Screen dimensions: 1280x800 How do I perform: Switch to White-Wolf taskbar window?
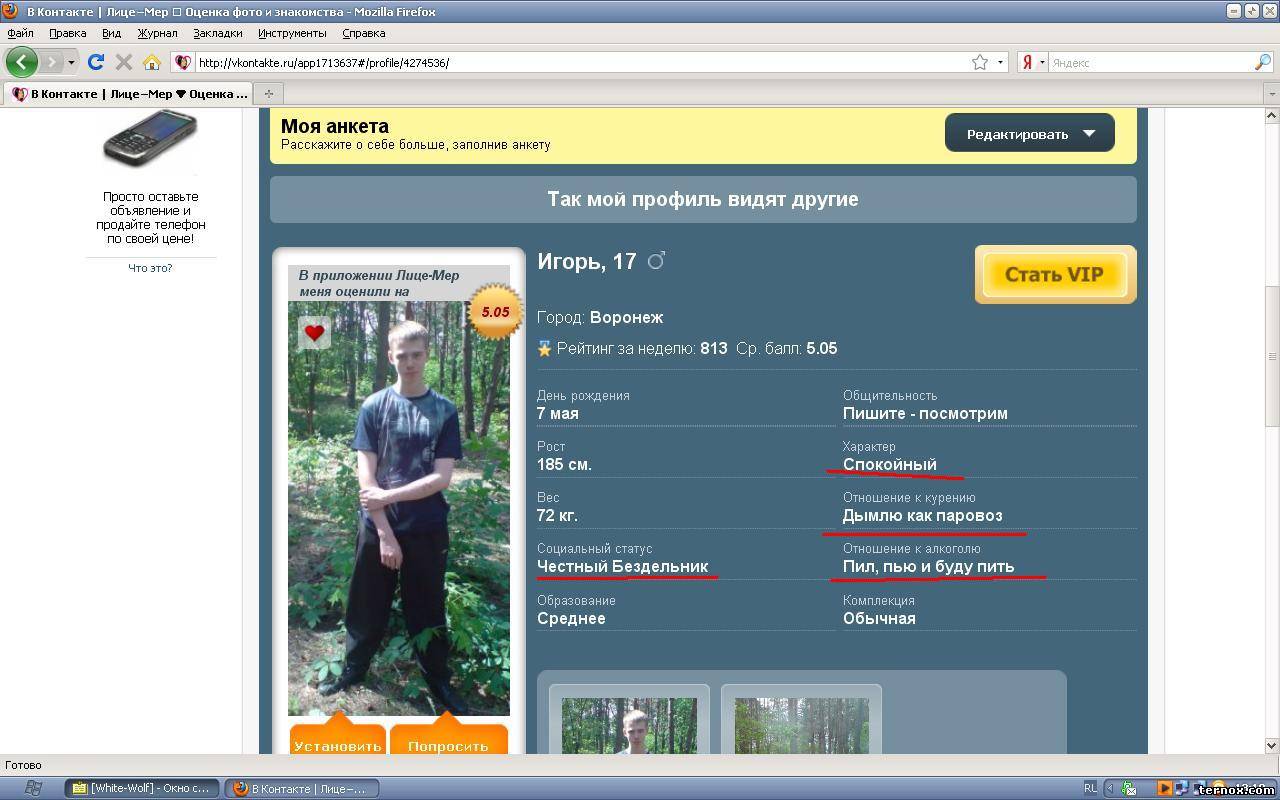coord(142,788)
